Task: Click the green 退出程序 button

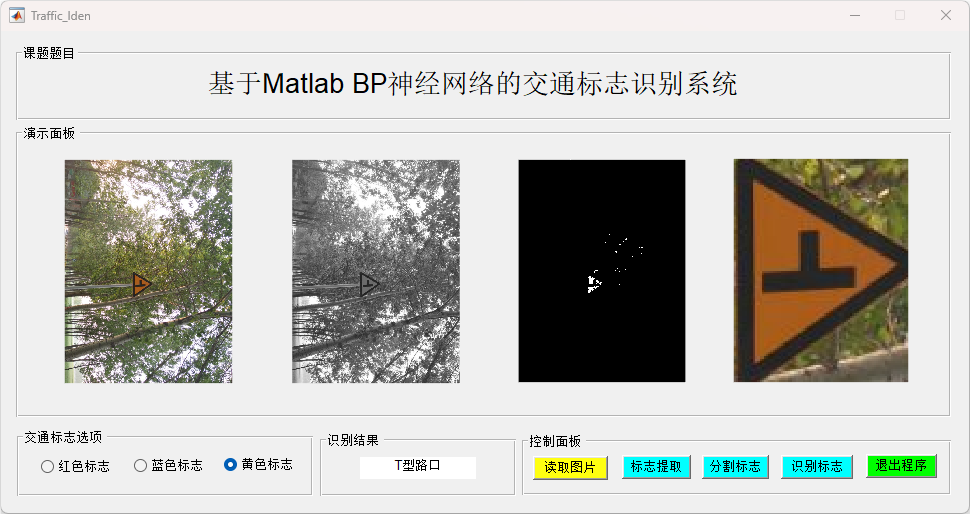Action: (901, 465)
